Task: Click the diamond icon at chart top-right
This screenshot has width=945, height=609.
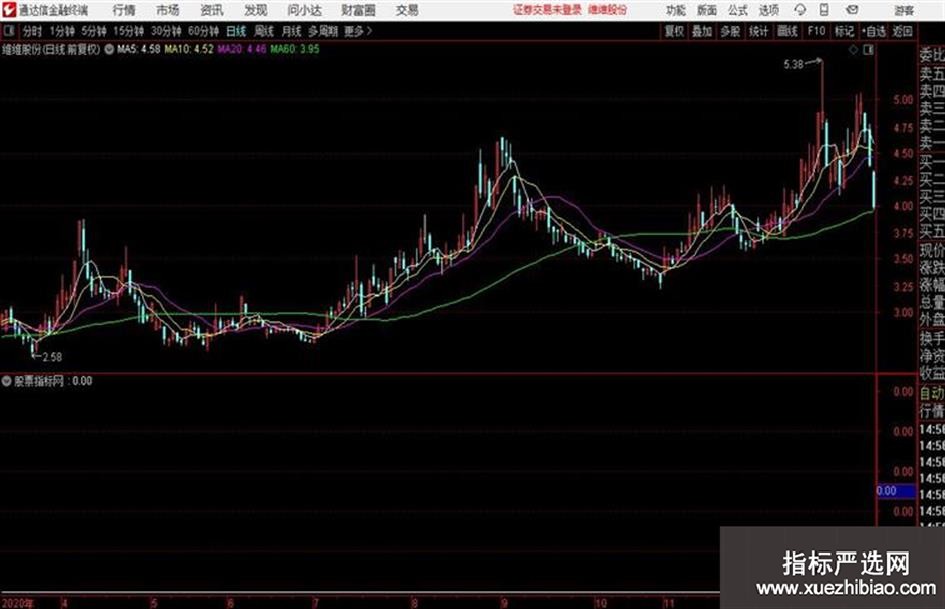Action: coord(853,50)
